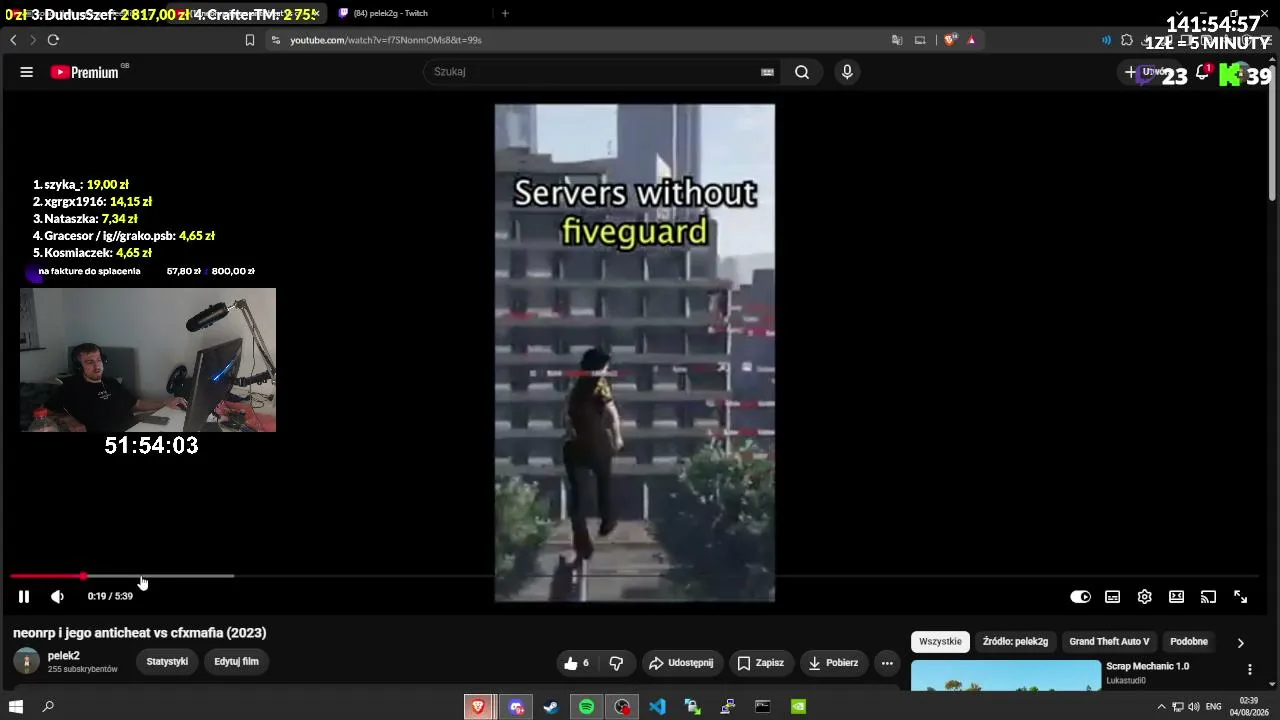
Task: Show more filter chips with the arrow
Action: [1240, 643]
